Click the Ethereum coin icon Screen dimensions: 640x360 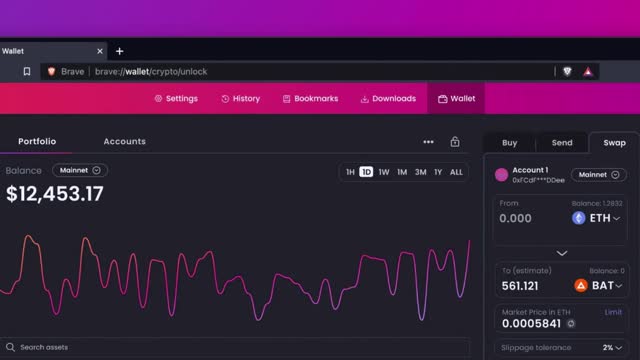point(578,218)
